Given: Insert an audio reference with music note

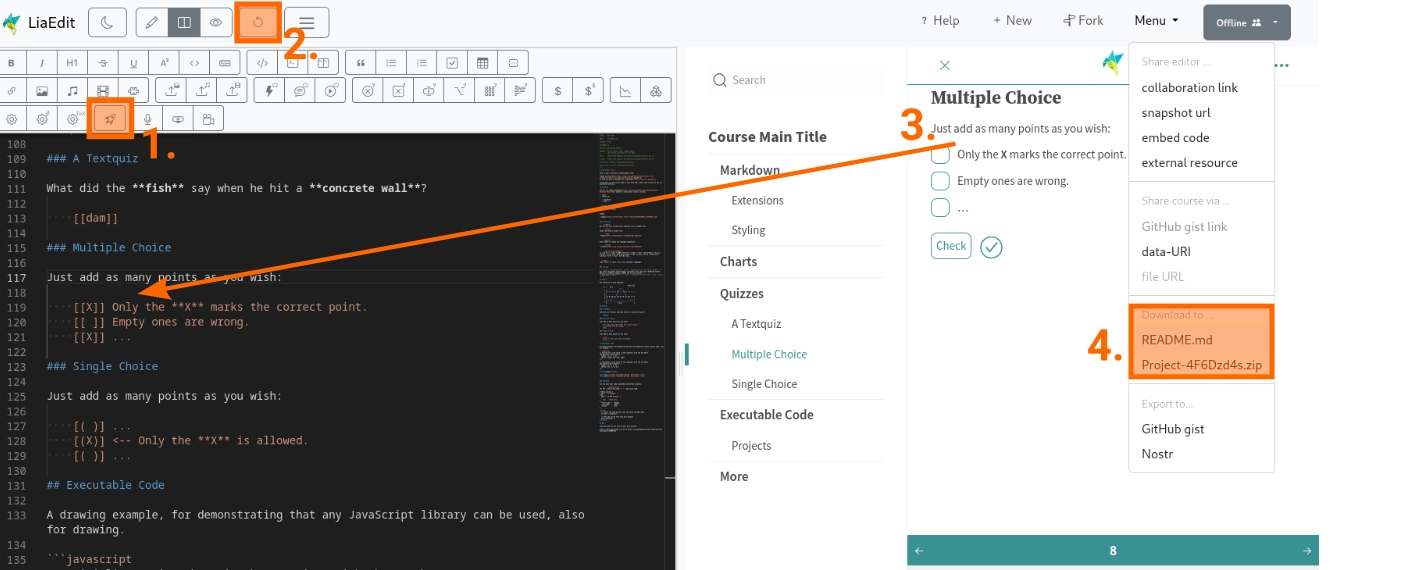Looking at the screenshot, I should [x=72, y=91].
